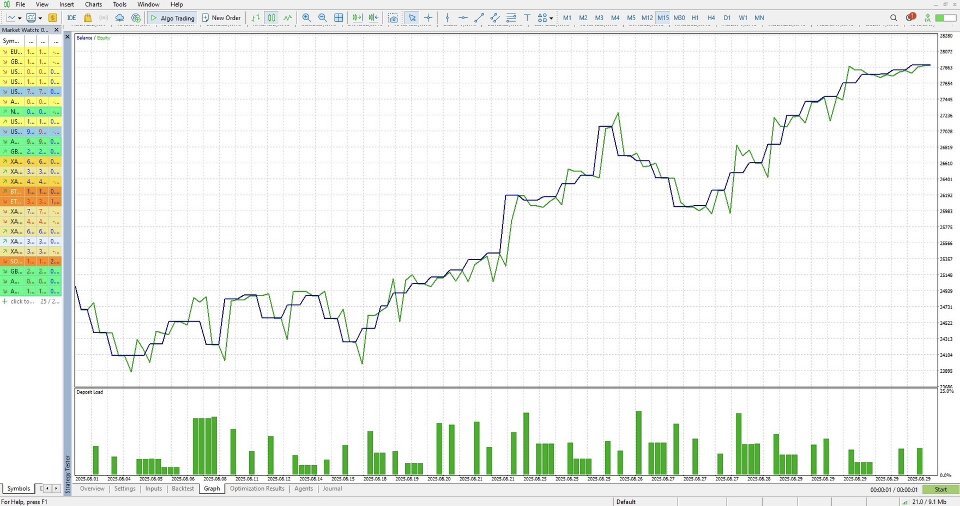The height and width of the screenshot is (506, 960).
Task: Toggle the Algo Trading button
Action: click(x=172, y=18)
